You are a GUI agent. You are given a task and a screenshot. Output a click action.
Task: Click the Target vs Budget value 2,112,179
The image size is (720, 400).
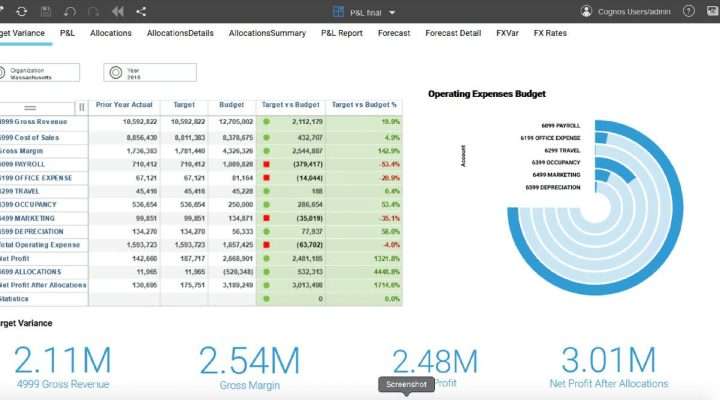(307, 122)
